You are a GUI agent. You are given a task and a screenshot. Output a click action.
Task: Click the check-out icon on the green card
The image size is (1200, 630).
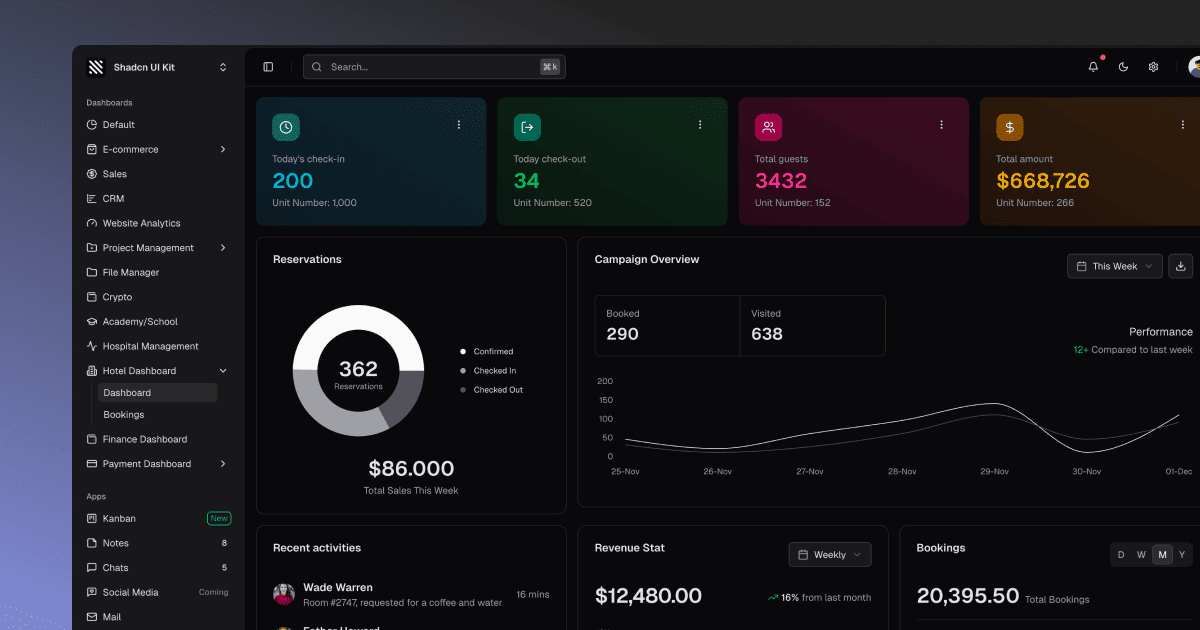coord(527,127)
